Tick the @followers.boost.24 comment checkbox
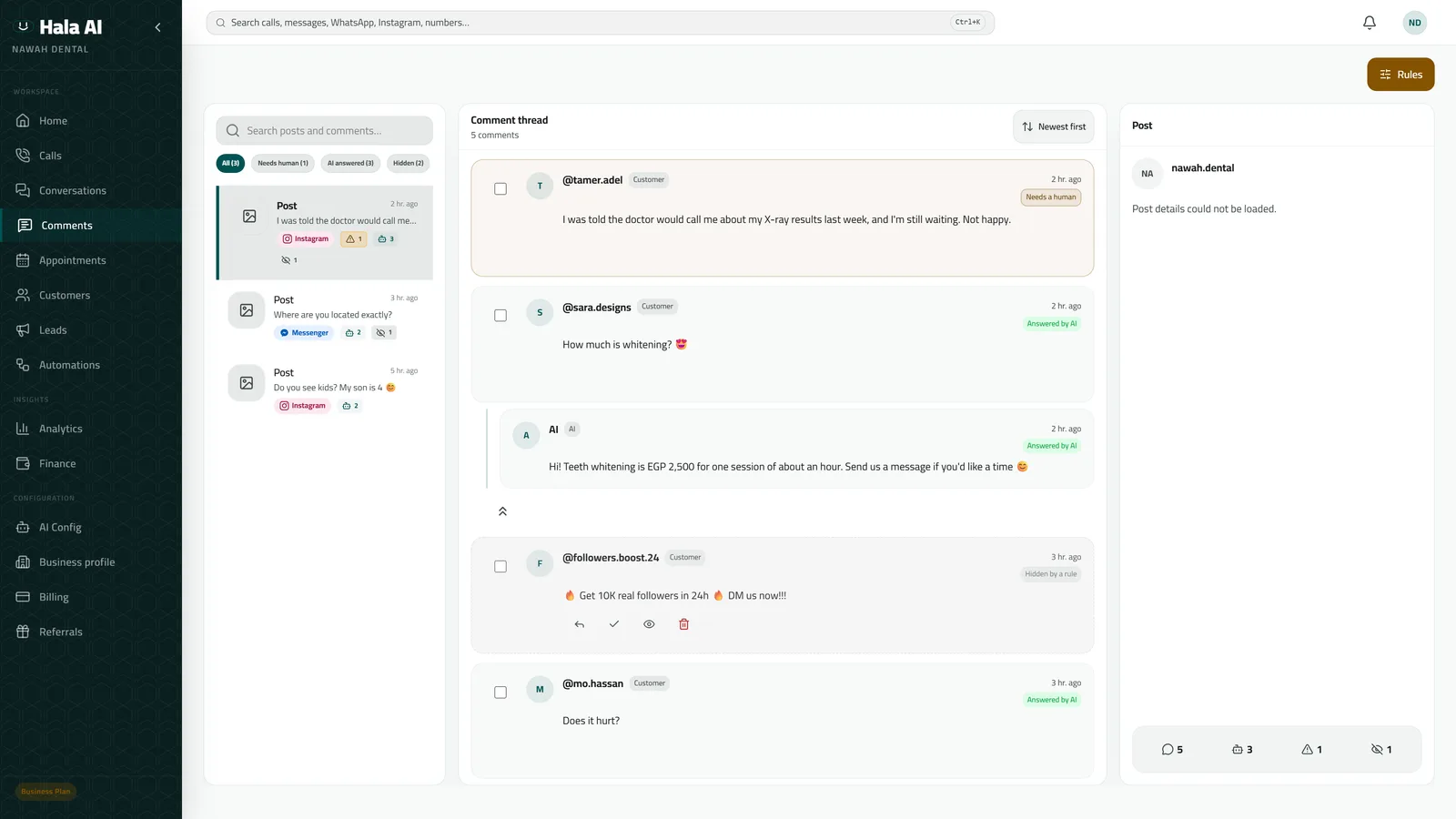 (500, 567)
